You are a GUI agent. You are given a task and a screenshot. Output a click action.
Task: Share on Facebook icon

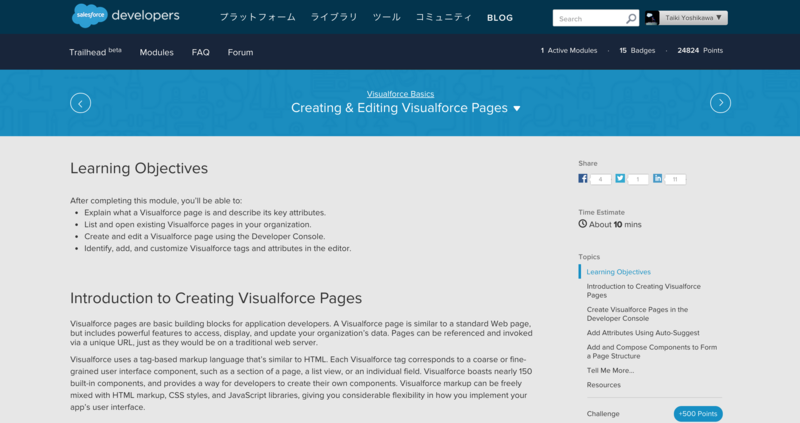583,178
